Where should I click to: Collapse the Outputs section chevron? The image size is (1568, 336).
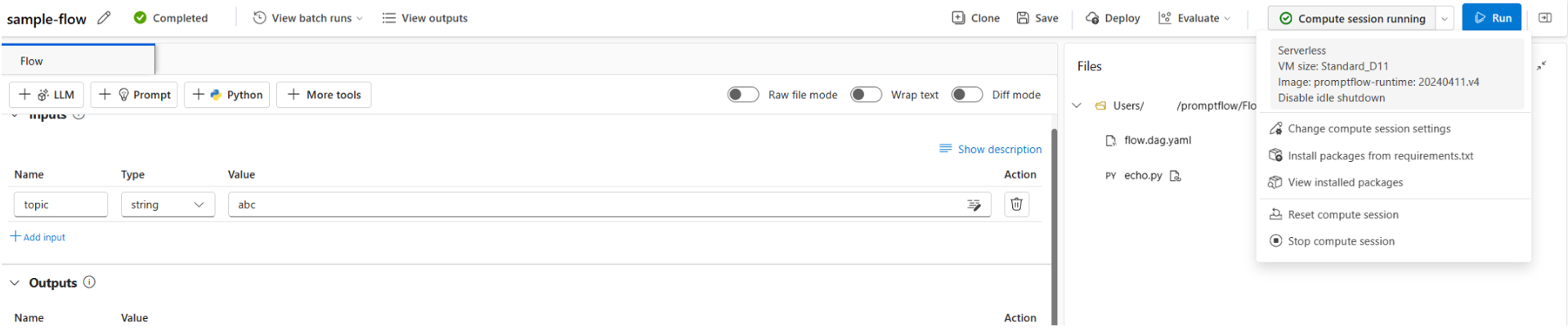[x=15, y=283]
